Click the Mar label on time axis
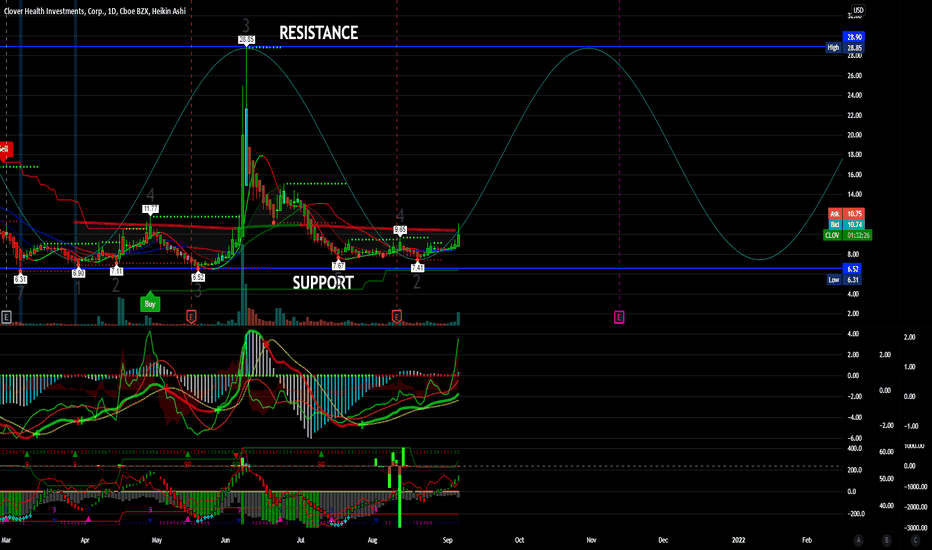The image size is (932, 550). [6, 540]
